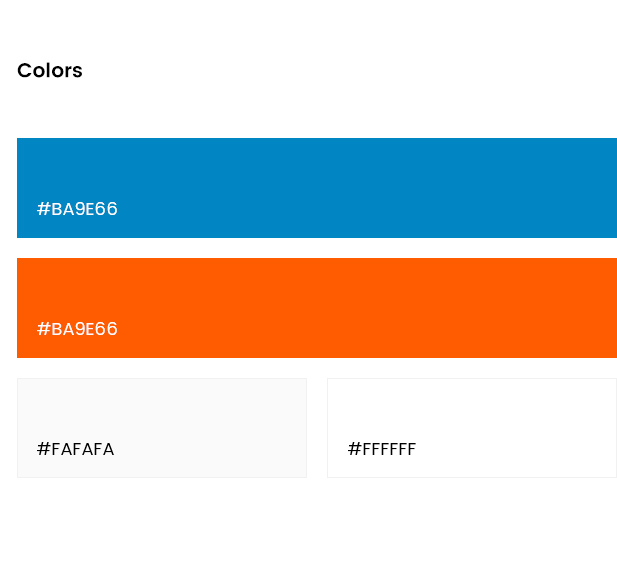Click the hash symbol in the #FAFAFA label
Image resolution: width=617 pixels, height=577 pixels.
pos(43,449)
